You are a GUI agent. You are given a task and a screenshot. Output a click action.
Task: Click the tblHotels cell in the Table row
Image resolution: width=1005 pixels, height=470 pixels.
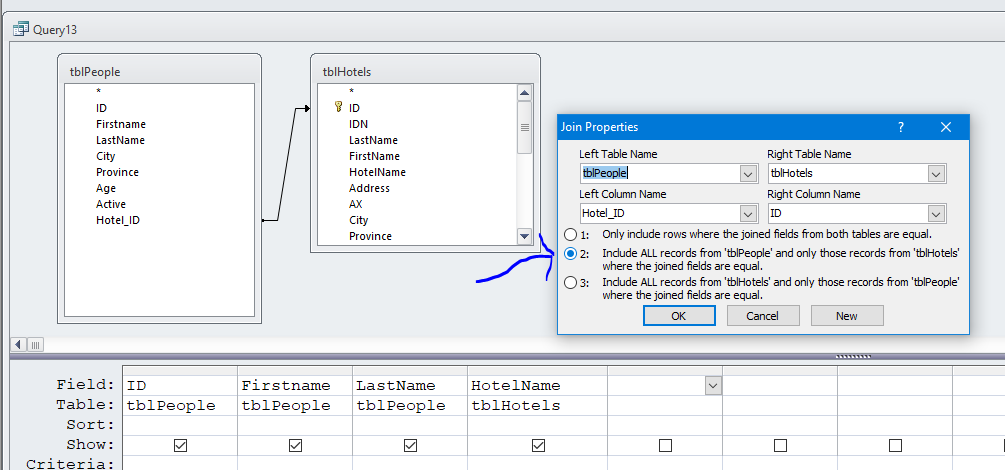(x=537, y=405)
